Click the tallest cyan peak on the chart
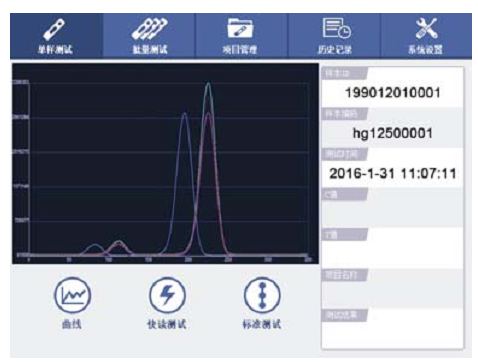 point(208,83)
